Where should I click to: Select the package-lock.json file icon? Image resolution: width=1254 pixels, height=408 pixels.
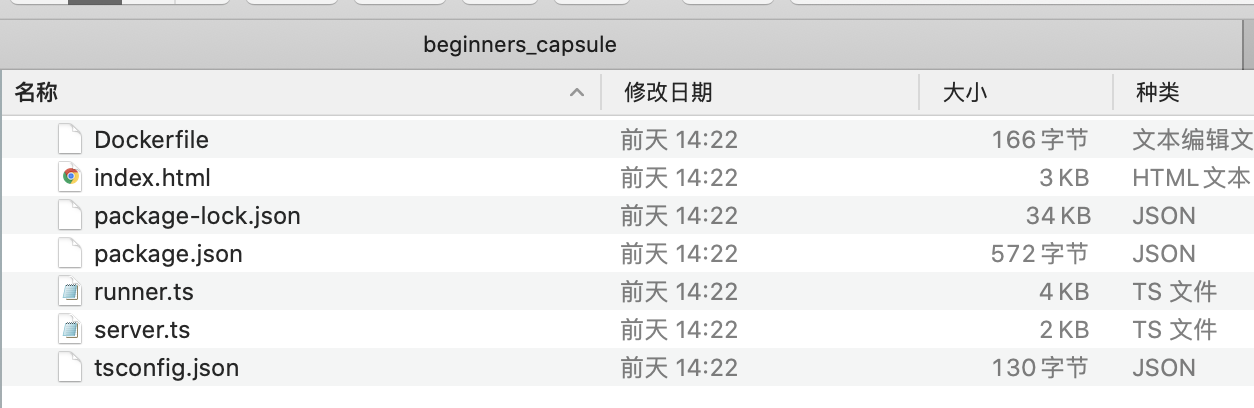pyautogui.click(x=69, y=215)
